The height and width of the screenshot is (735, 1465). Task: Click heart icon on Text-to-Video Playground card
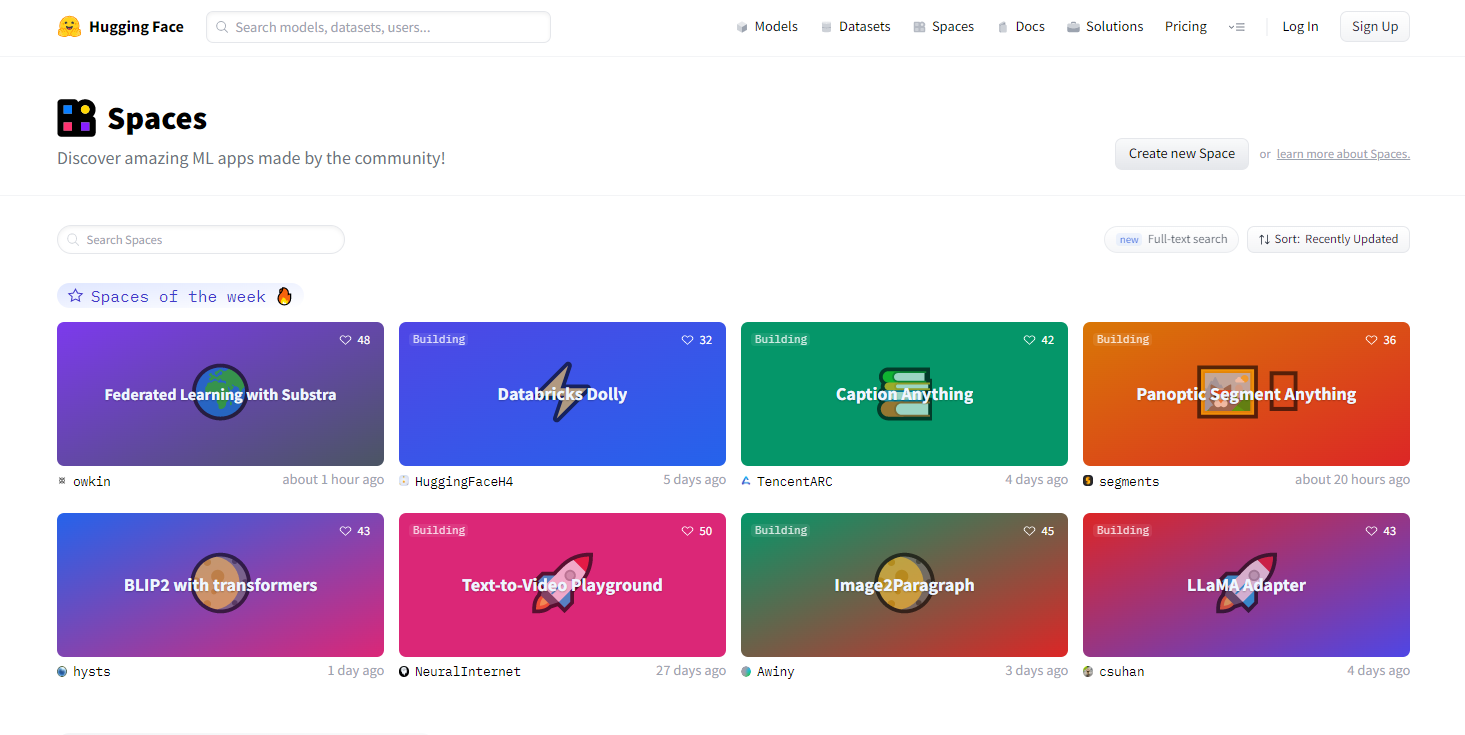click(x=688, y=531)
